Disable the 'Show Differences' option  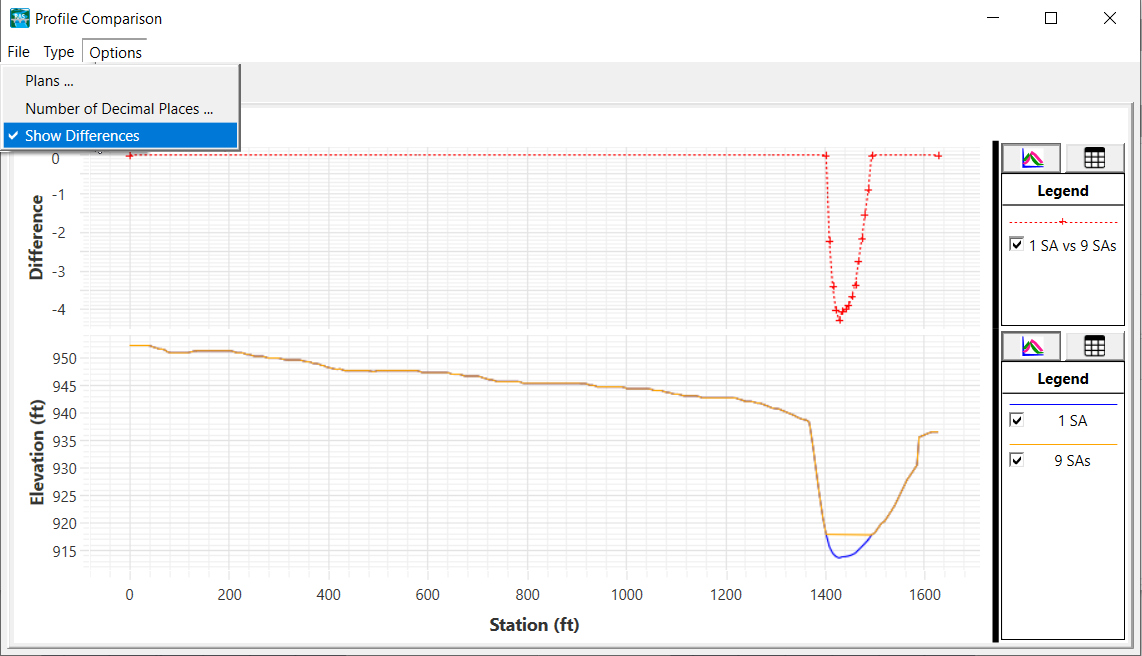point(82,136)
